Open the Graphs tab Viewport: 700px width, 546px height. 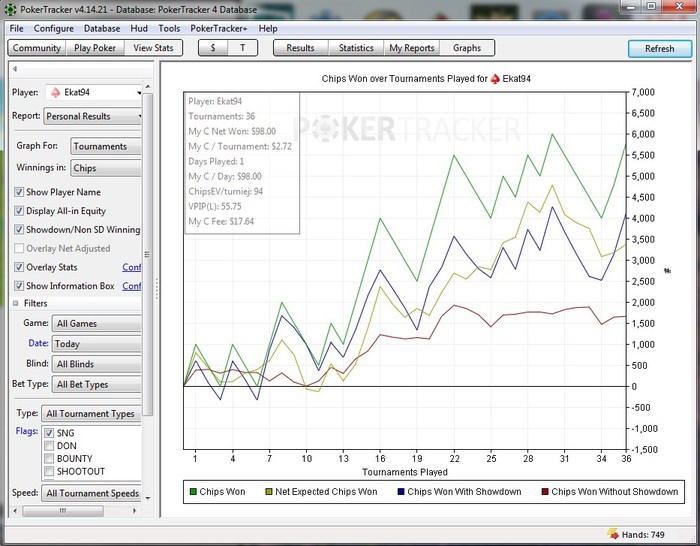467,48
